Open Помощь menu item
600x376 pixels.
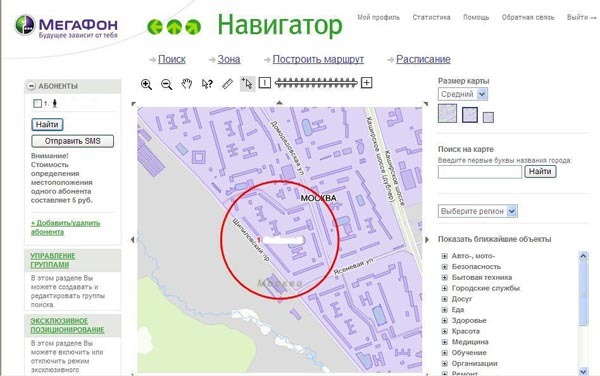(476, 17)
